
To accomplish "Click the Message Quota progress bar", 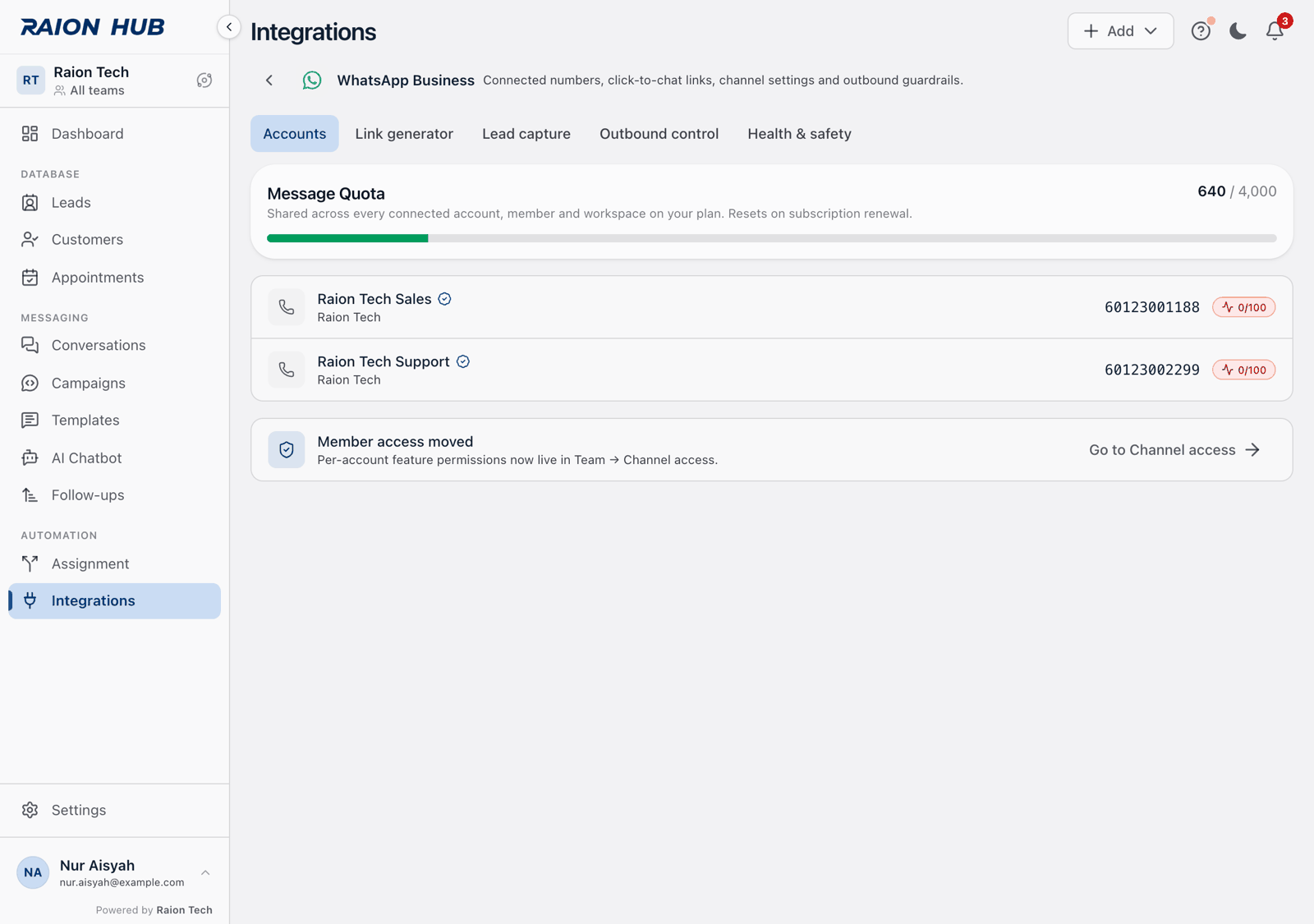I will [772, 238].
